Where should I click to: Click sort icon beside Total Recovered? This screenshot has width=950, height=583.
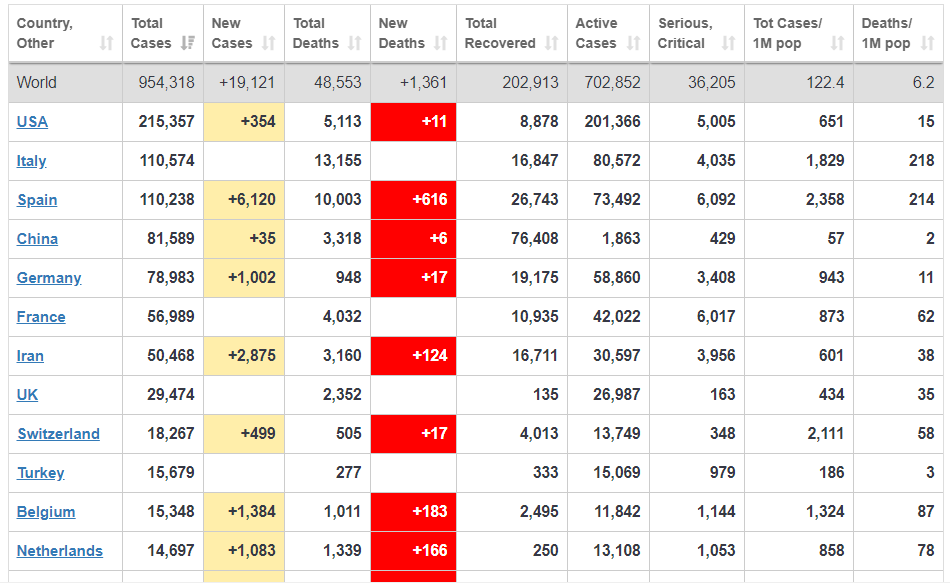pyautogui.click(x=552, y=43)
